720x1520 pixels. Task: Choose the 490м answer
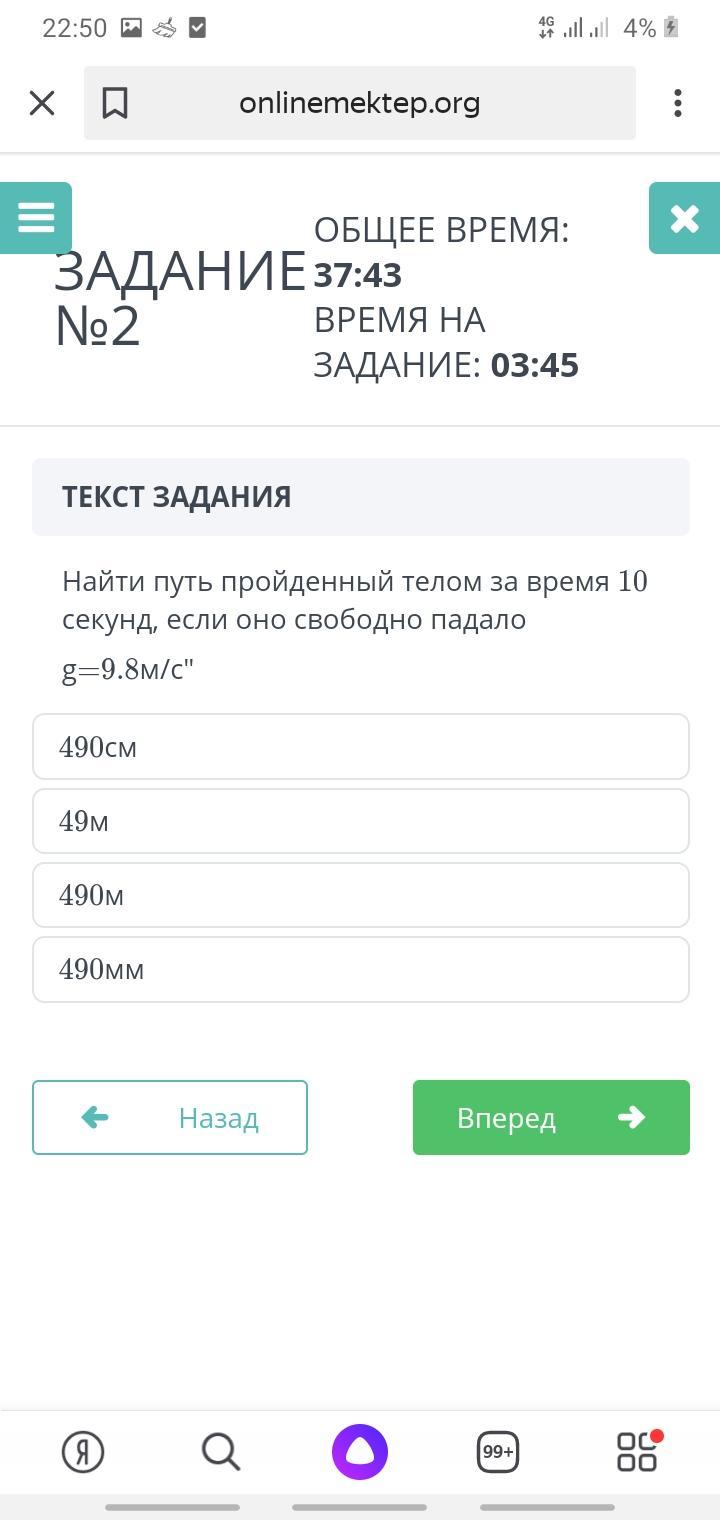[x=361, y=895]
